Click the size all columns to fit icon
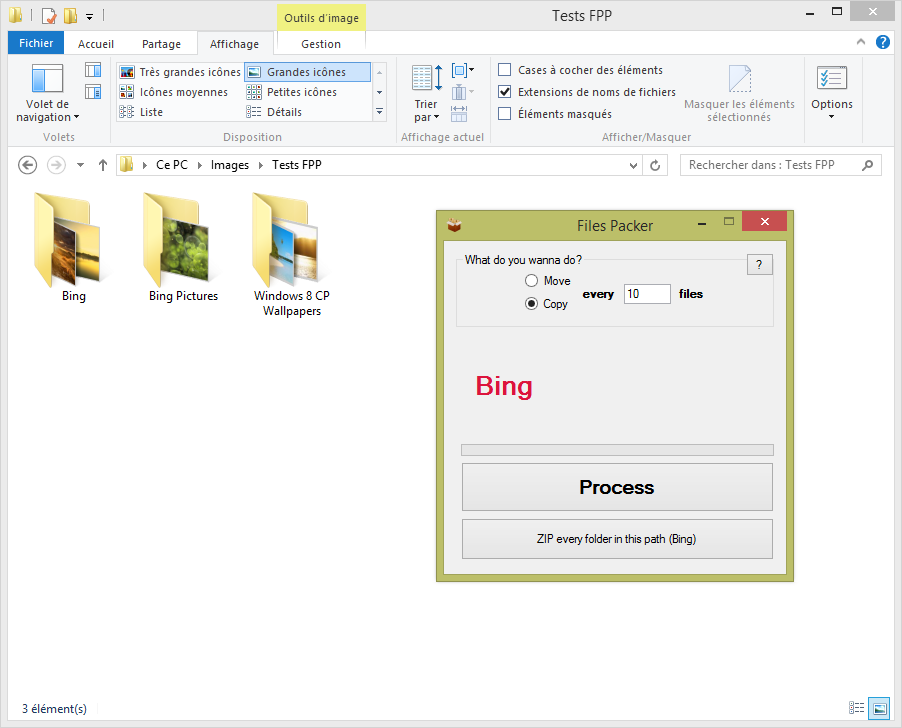The height and width of the screenshot is (728, 902). (x=459, y=113)
